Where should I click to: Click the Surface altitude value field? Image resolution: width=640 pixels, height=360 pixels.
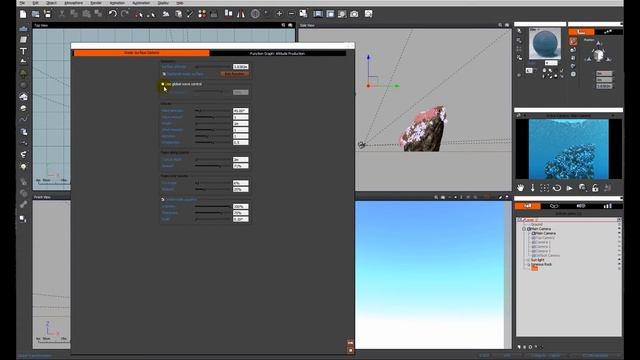pos(240,67)
